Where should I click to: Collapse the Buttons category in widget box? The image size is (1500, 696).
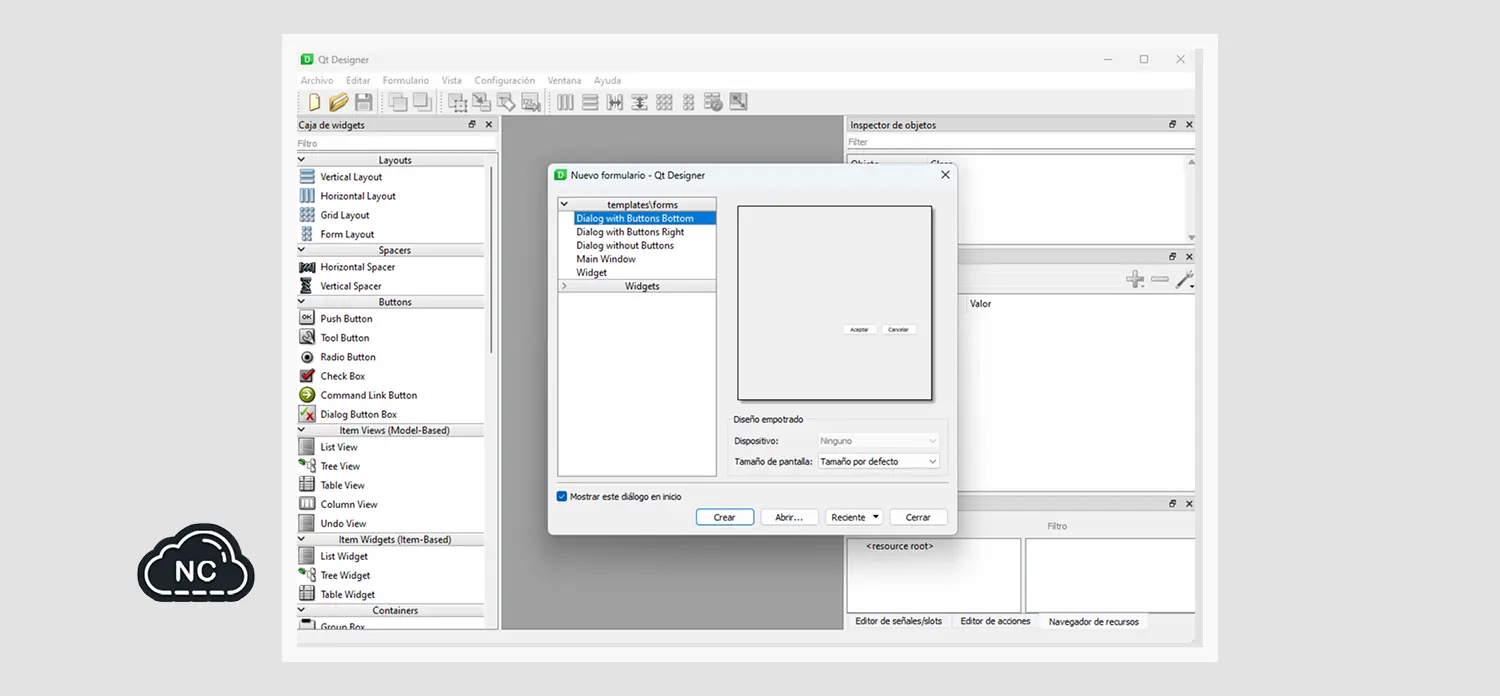(x=302, y=301)
